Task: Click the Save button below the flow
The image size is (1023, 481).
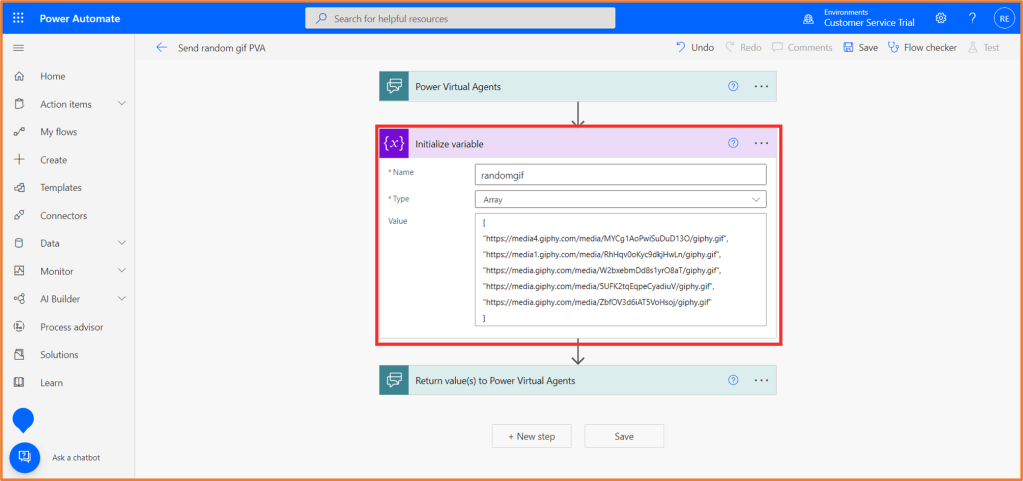Action: pos(624,436)
